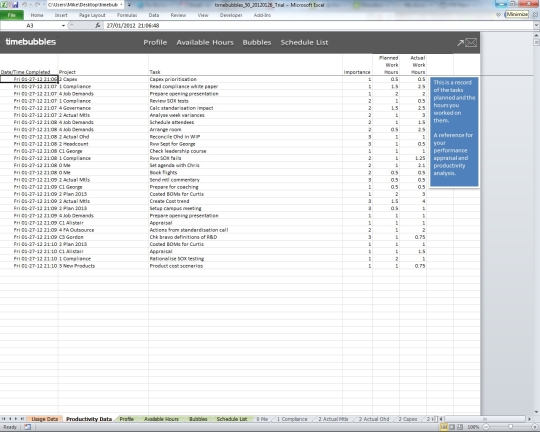540x432 pixels.
Task: Click next sheet tab navigation arrow
Action: 16,419
